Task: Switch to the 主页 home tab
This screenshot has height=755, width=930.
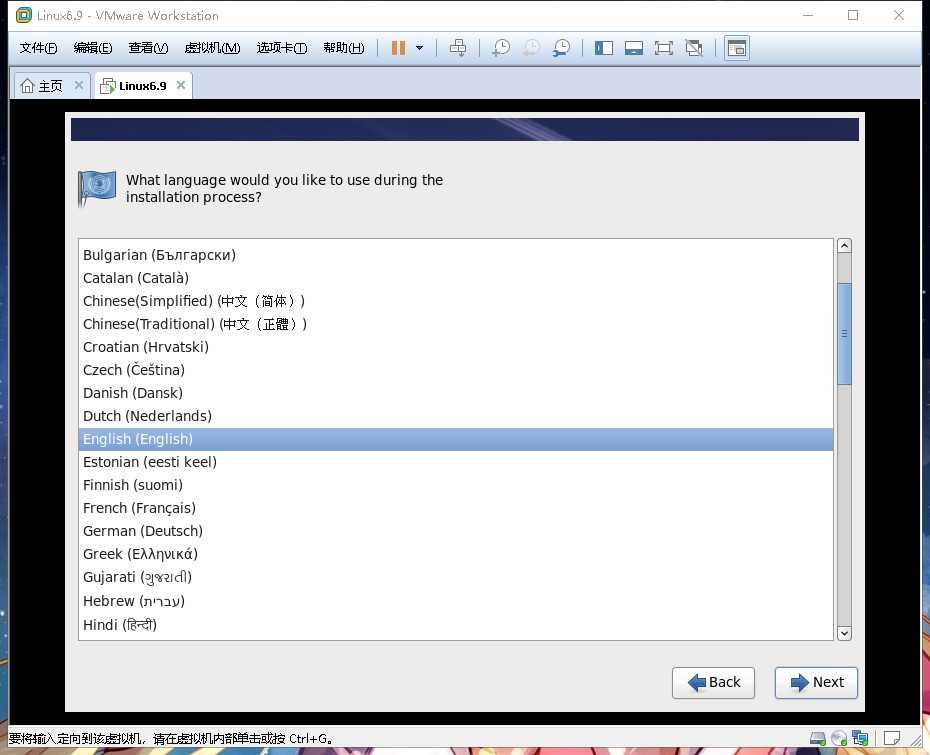Action: 42,86
